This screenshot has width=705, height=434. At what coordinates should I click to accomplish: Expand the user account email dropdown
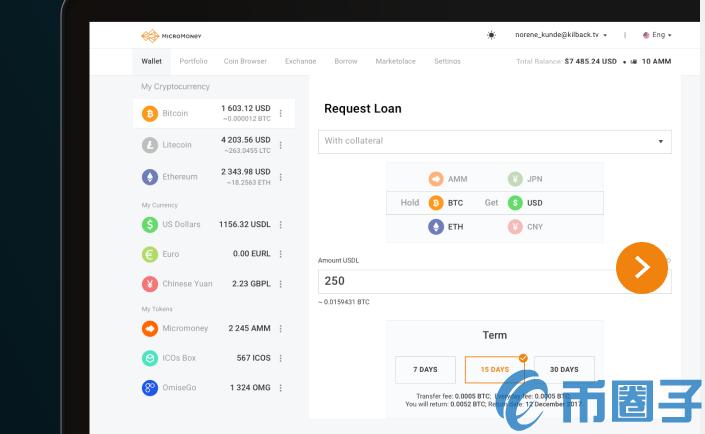point(561,35)
